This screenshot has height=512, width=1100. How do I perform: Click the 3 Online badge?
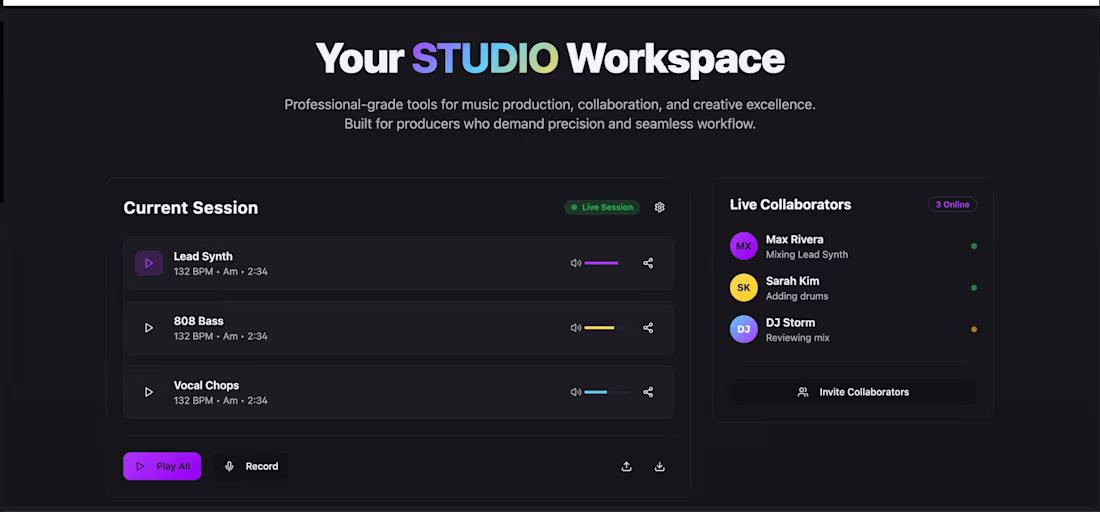coord(953,205)
